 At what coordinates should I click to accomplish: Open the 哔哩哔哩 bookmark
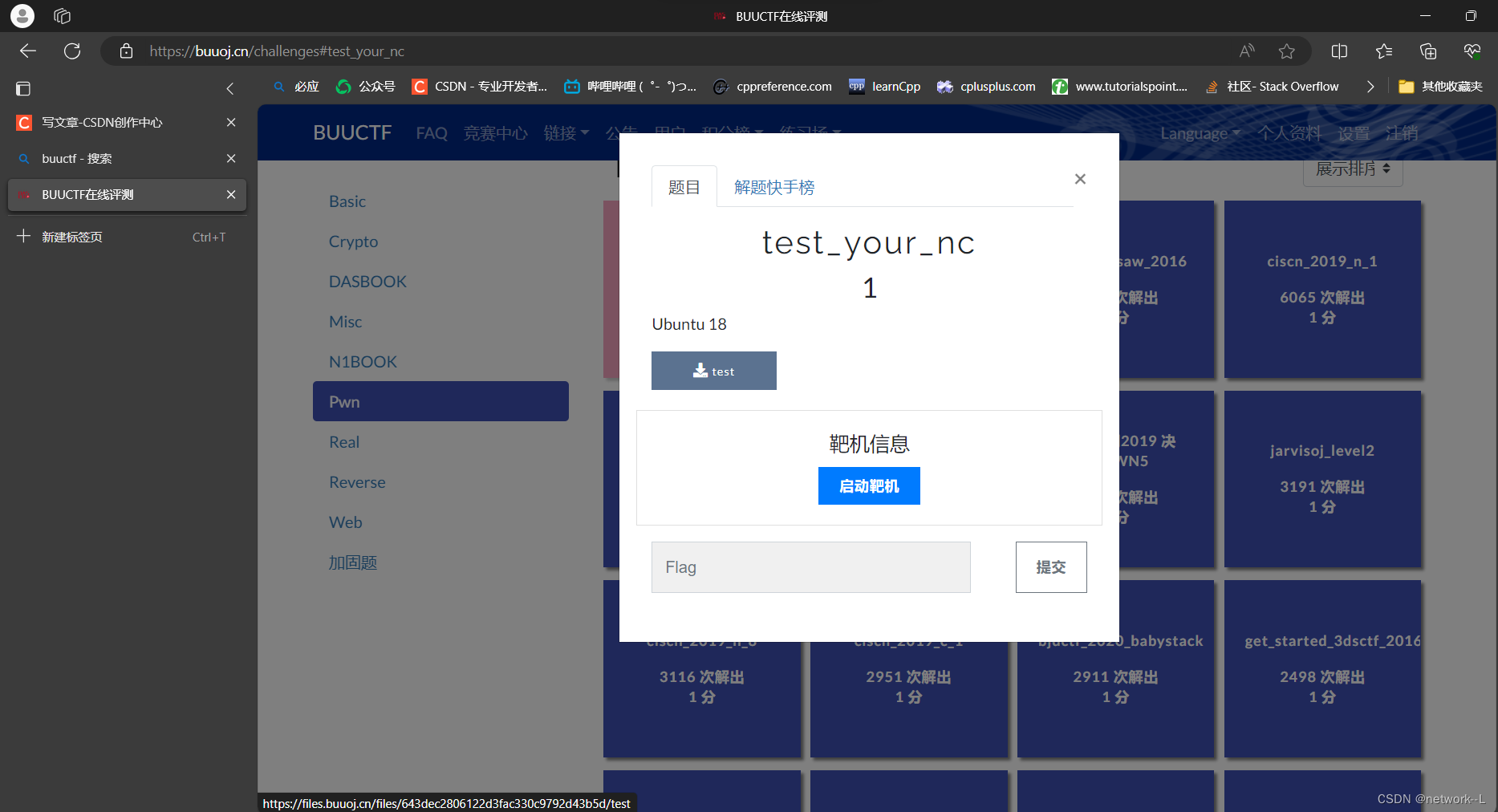(631, 87)
